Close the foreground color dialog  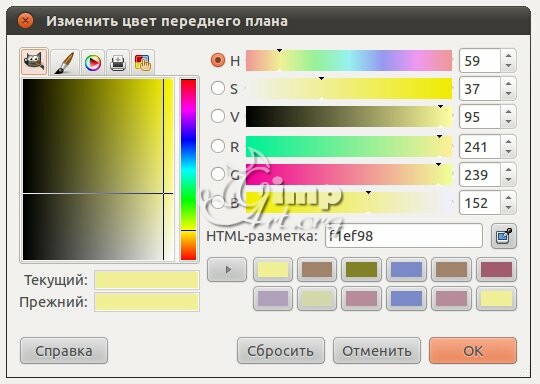point(25,21)
